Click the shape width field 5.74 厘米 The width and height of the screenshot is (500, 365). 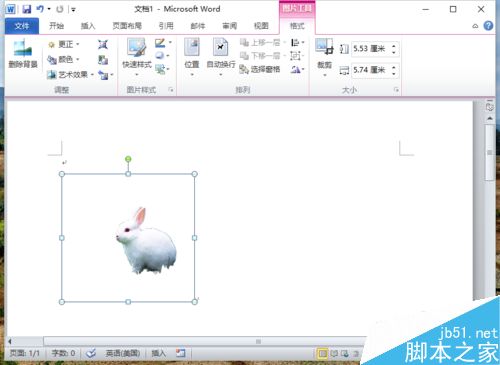(x=369, y=70)
